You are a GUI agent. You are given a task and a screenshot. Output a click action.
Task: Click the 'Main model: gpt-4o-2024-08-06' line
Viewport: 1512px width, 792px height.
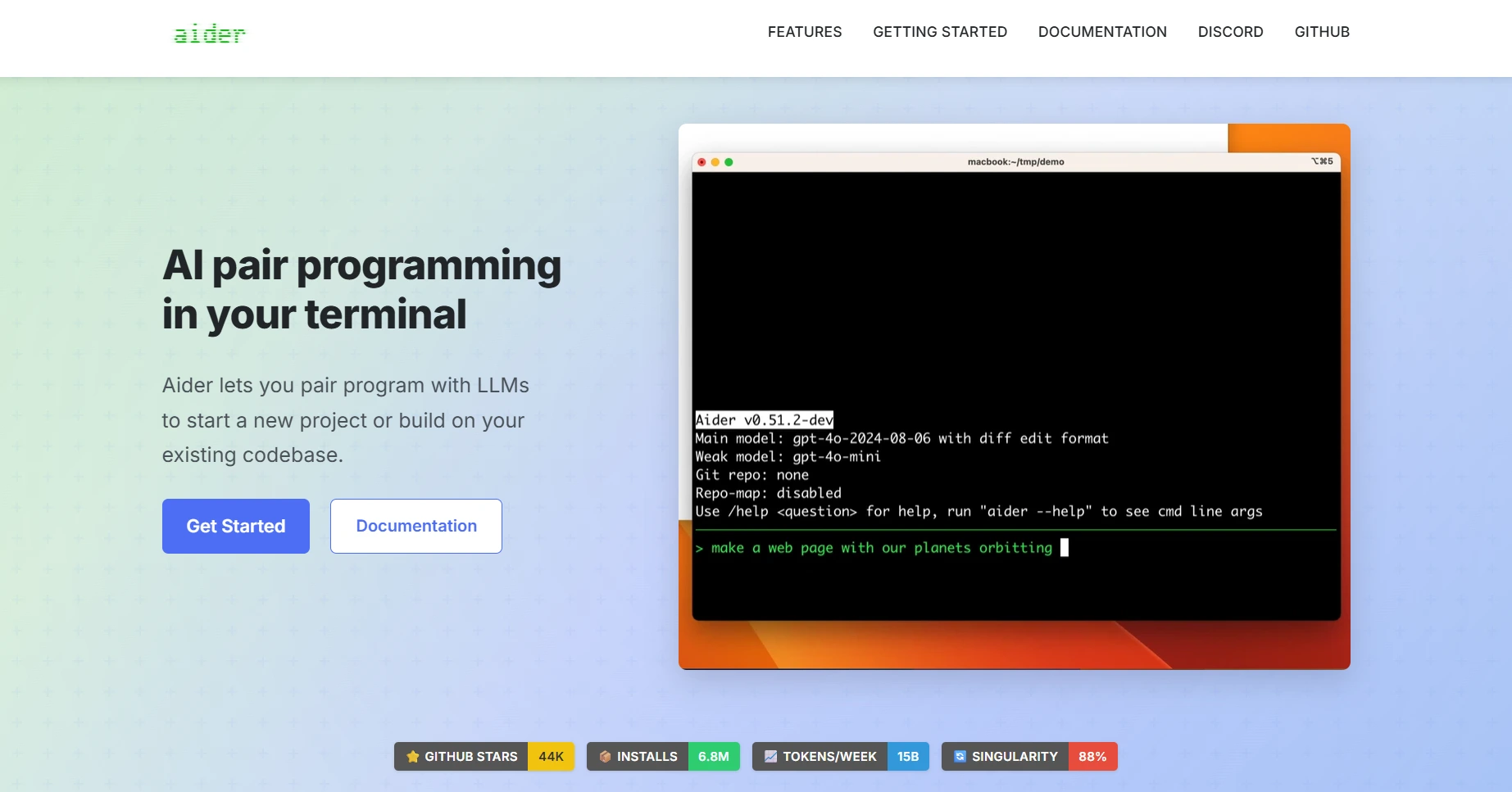[x=901, y=438]
